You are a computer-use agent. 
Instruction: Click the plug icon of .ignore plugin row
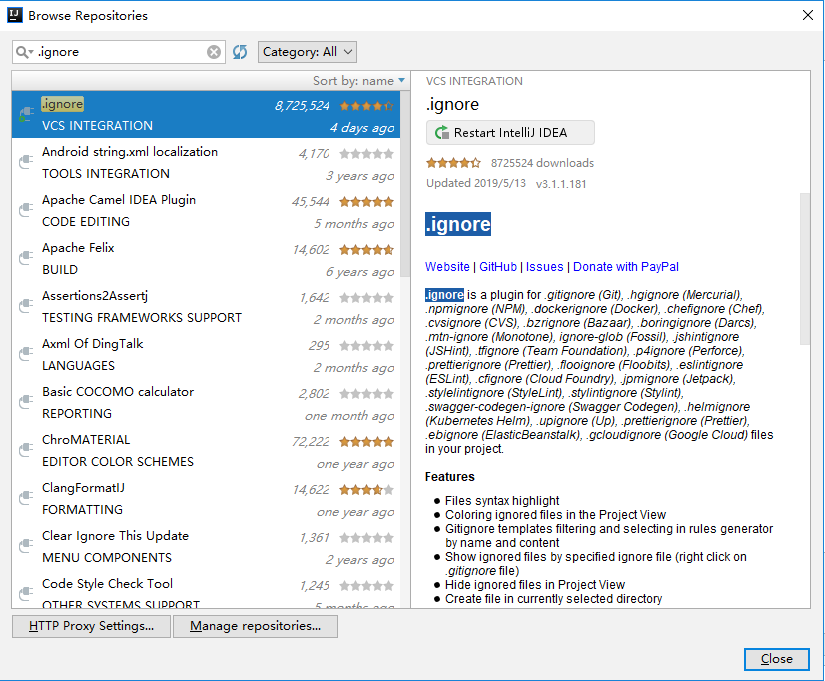(x=26, y=114)
